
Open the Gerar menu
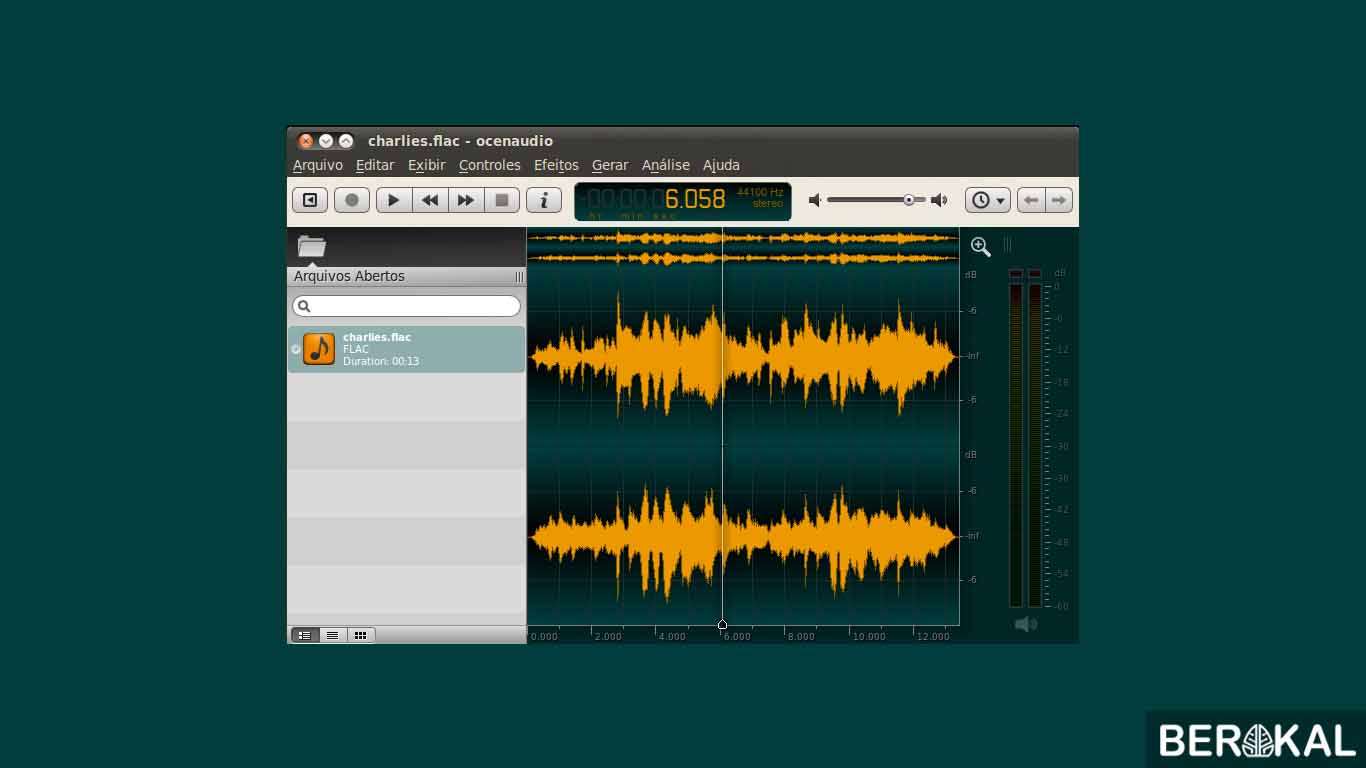(610, 165)
